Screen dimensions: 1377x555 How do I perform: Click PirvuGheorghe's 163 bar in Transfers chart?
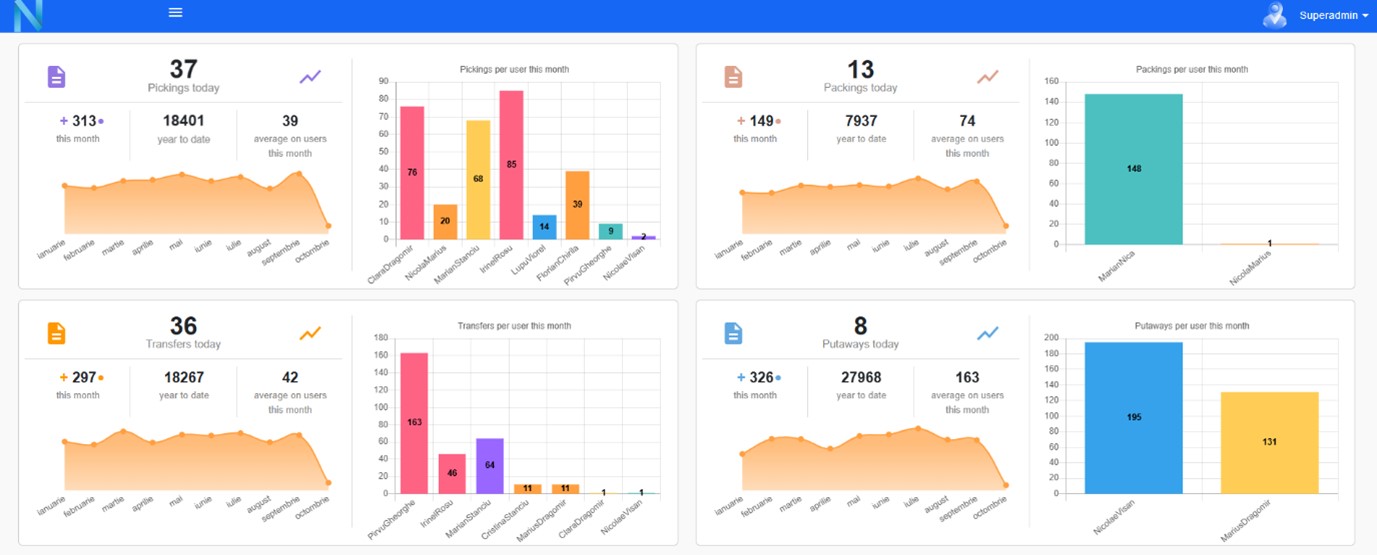413,423
